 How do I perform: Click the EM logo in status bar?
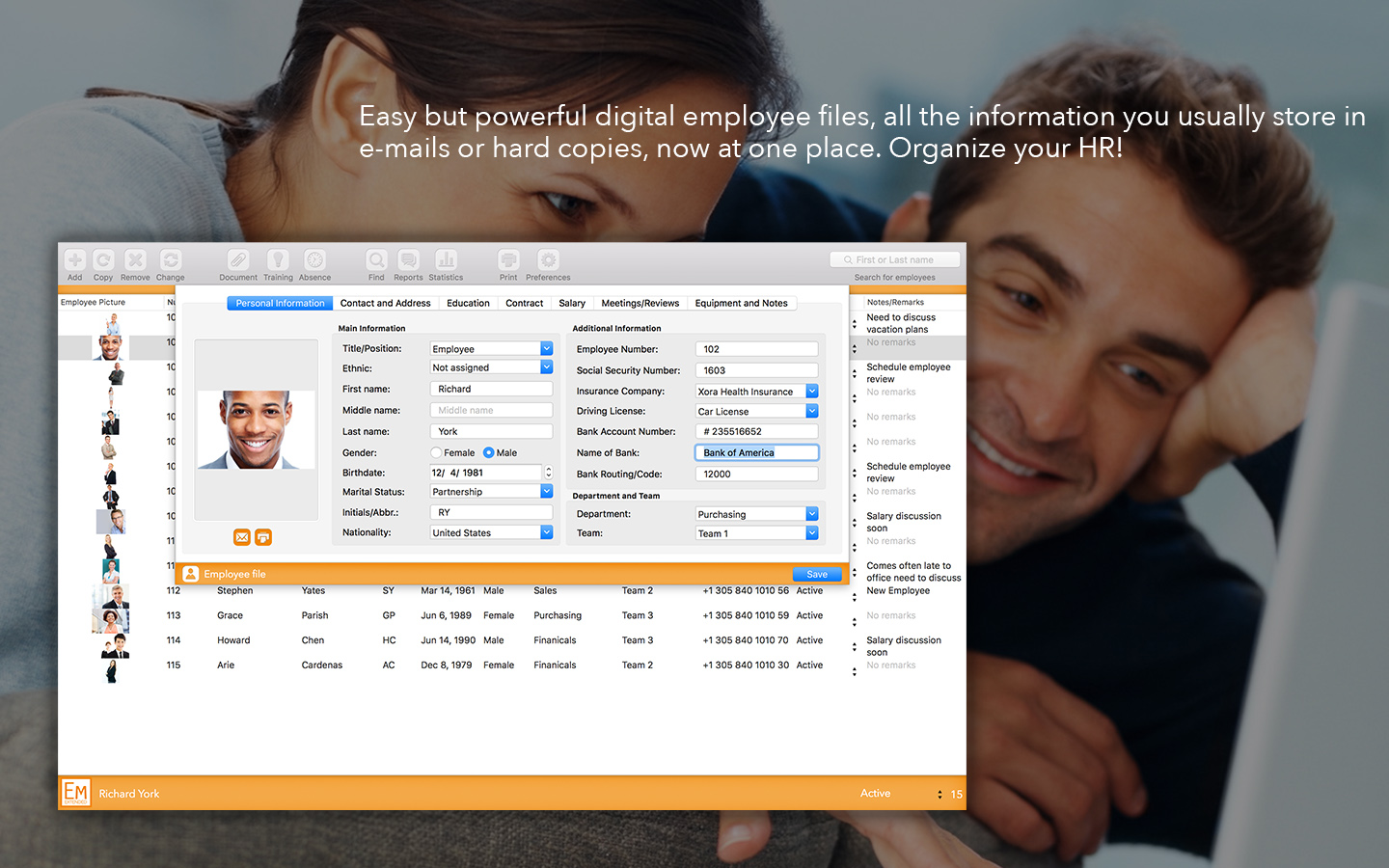(76, 793)
